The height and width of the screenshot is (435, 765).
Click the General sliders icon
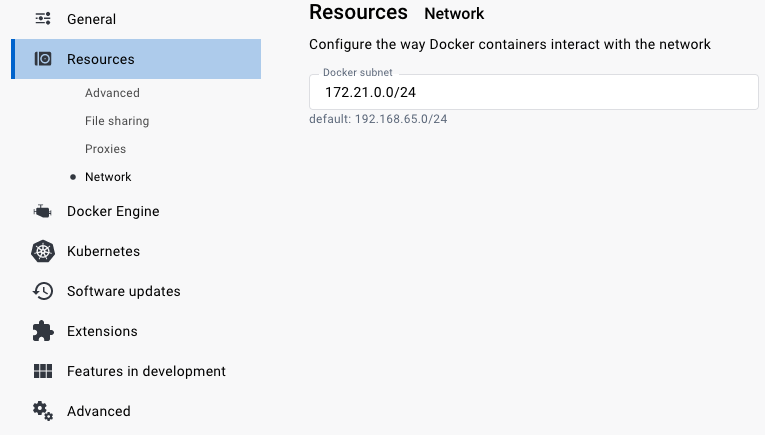pyautogui.click(x=42, y=19)
